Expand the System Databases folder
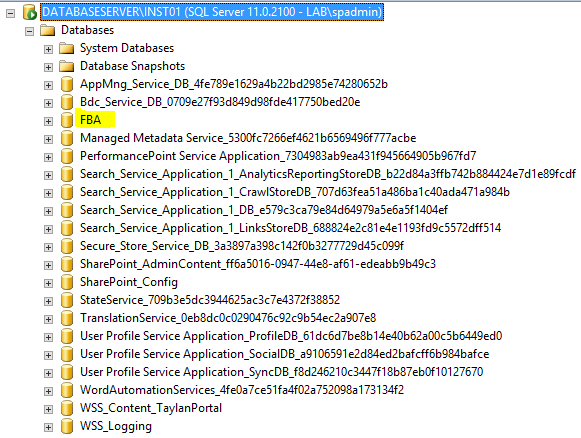The width and height of the screenshot is (581, 438). click(48, 49)
